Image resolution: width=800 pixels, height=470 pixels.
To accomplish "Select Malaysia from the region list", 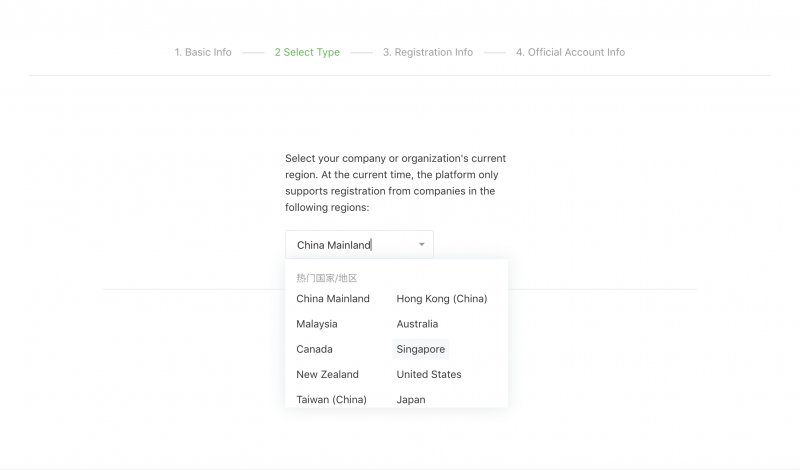I will (317, 324).
